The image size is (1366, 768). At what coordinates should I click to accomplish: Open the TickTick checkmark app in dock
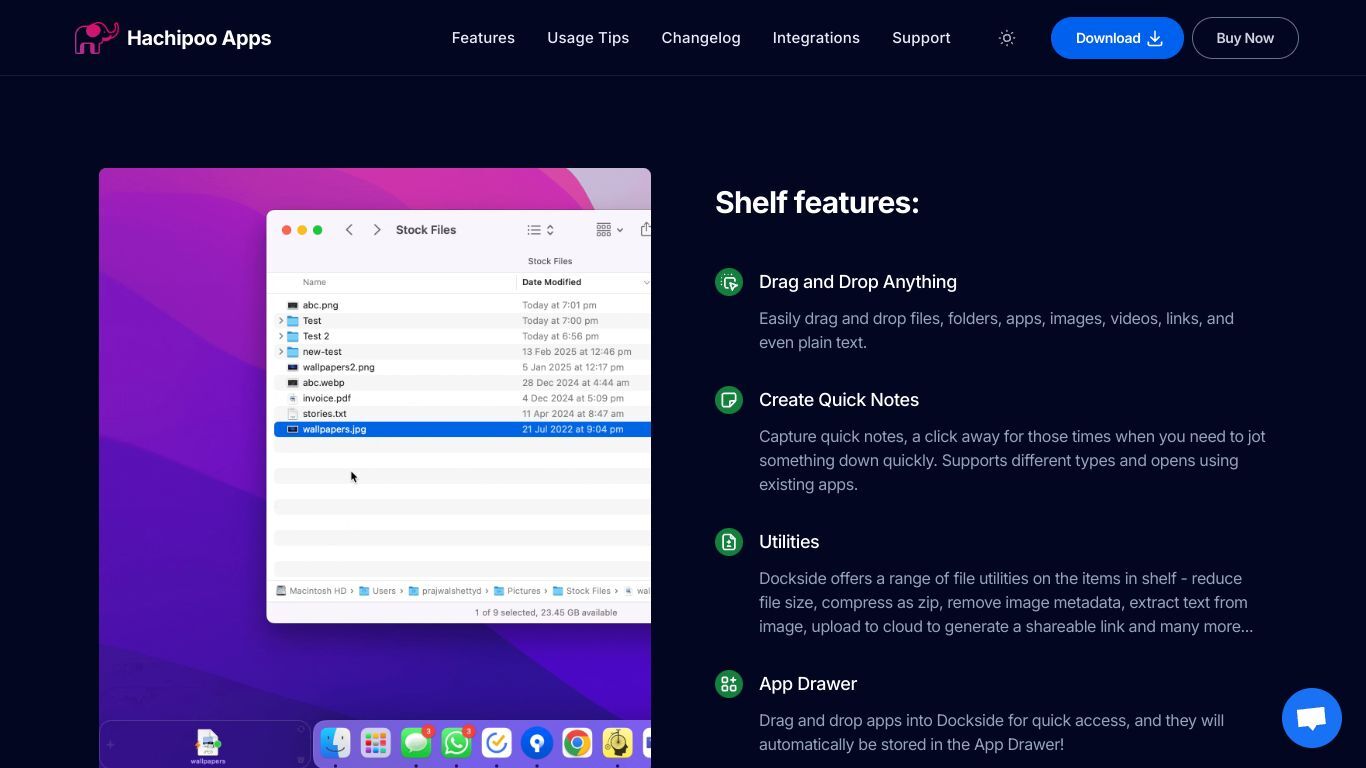(x=496, y=743)
